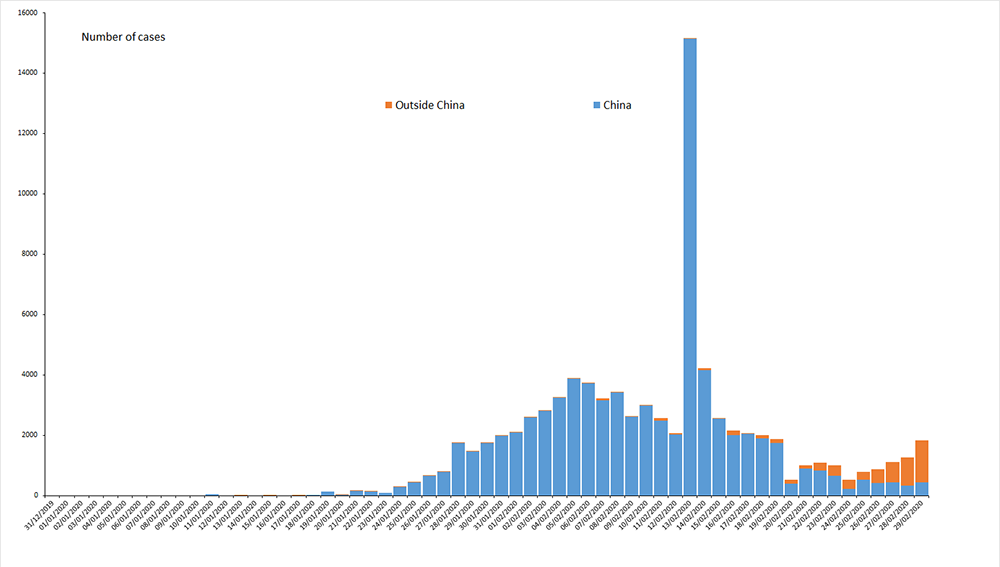This screenshot has height=567, width=1000.
Task: Click the 'Number of cases' chart title
Action: tap(123, 37)
